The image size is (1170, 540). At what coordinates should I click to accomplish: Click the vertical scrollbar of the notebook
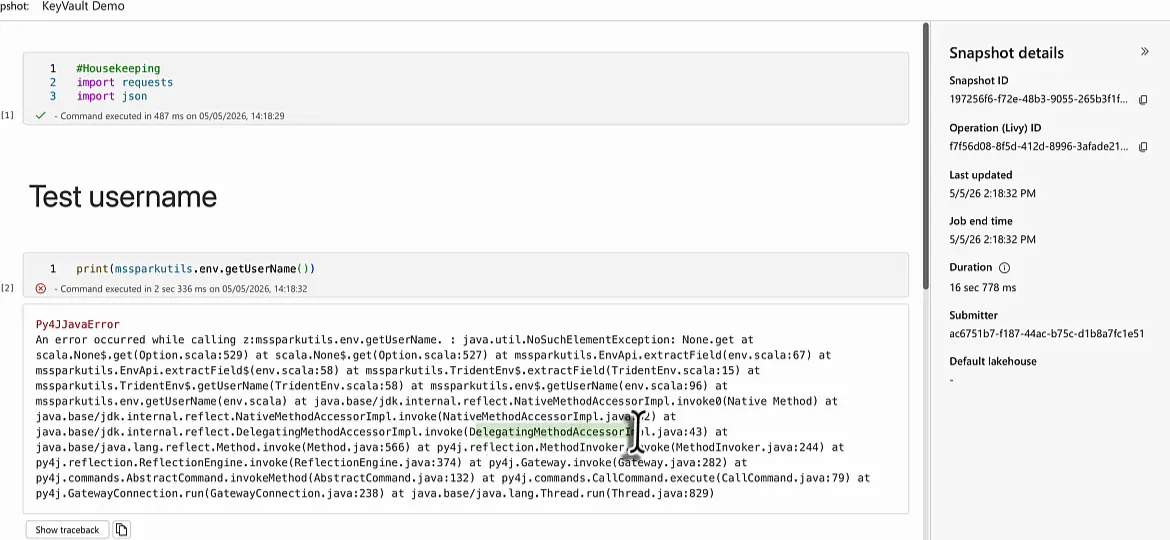(926, 157)
